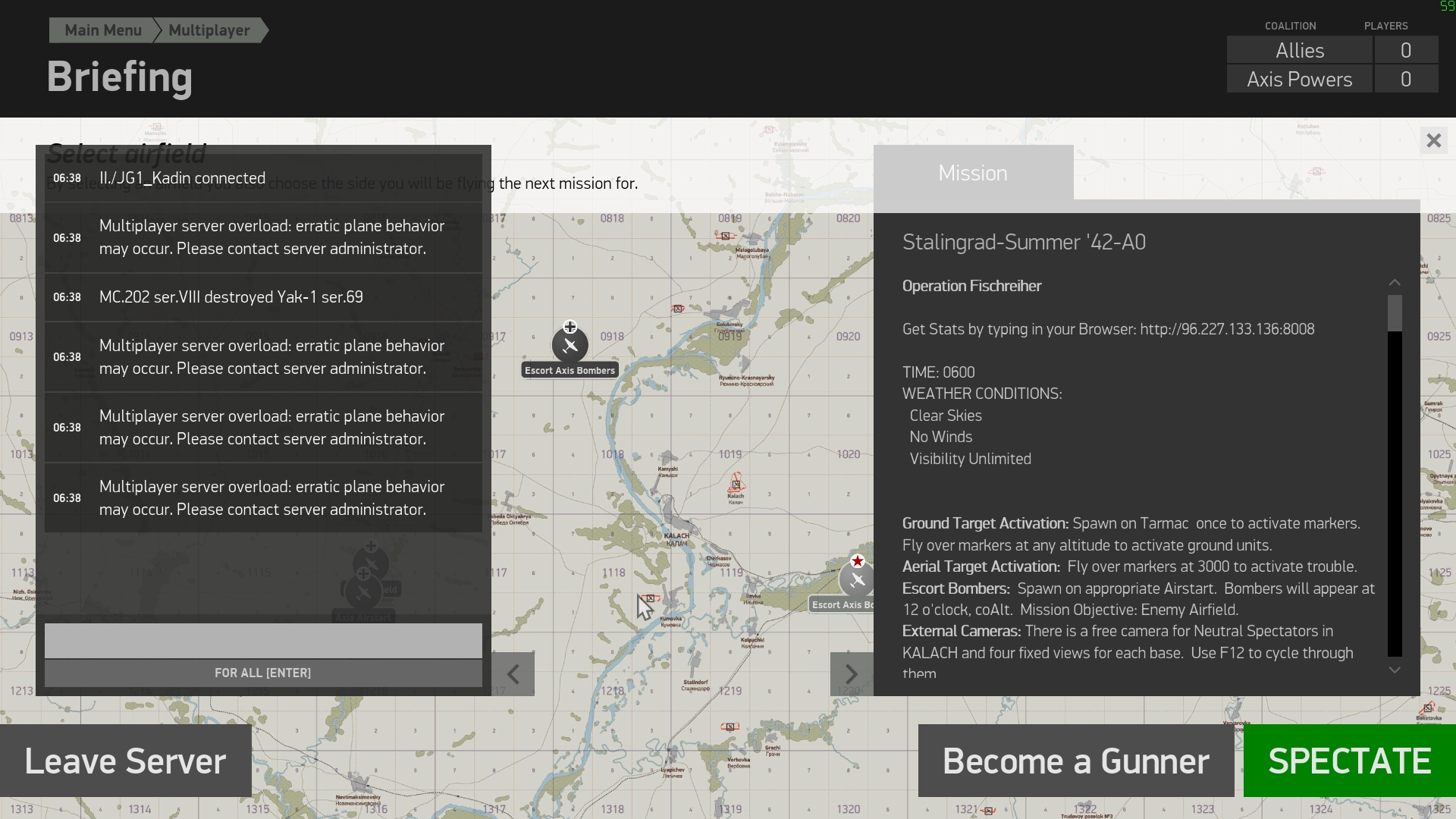Click chat entry 'MC.202 ser.VIII destroyed Yak-1 ser.69'

click(263, 297)
